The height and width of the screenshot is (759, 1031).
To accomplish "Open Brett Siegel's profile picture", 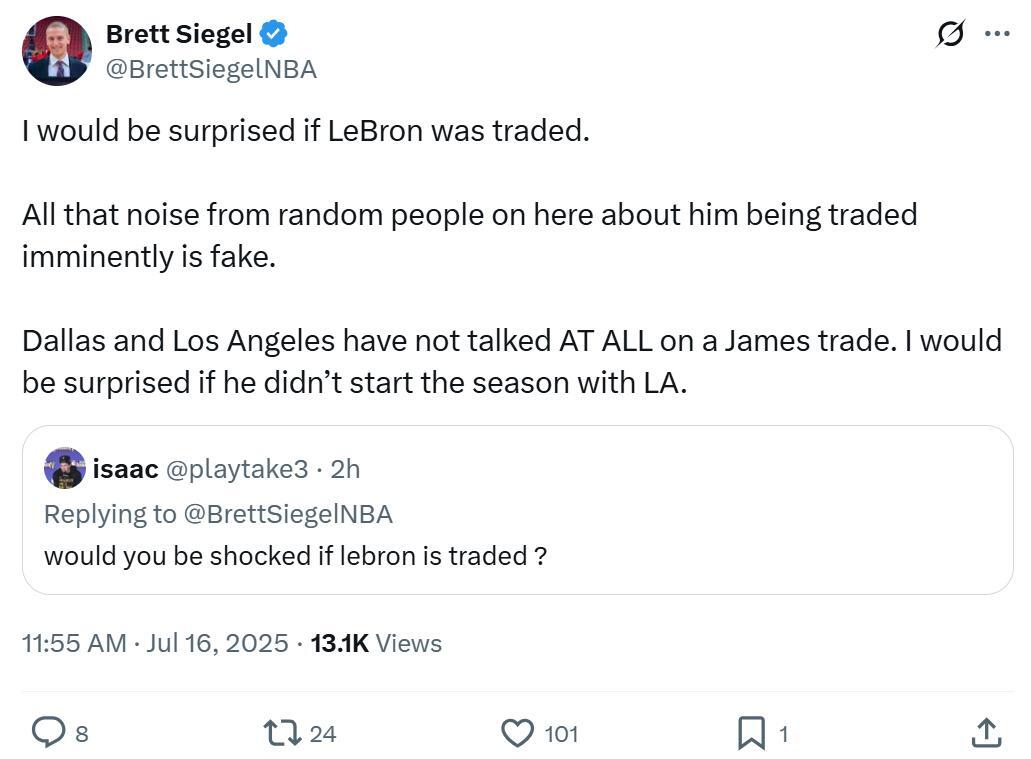I will point(57,51).
